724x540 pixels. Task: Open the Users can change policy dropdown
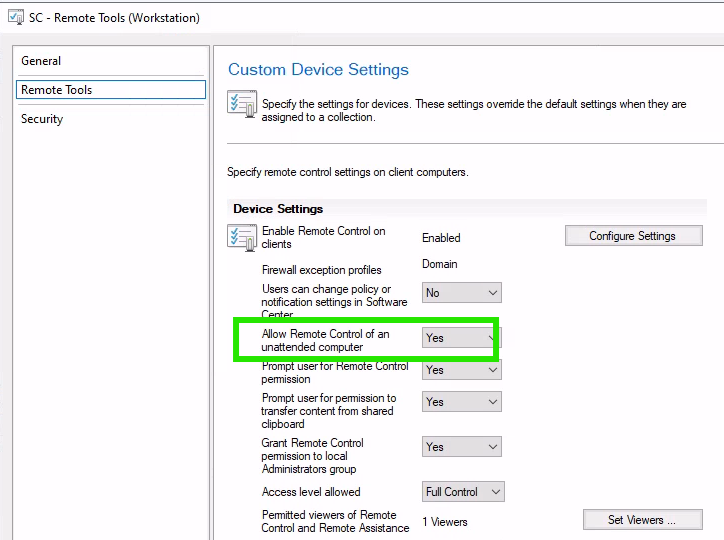coord(462,293)
